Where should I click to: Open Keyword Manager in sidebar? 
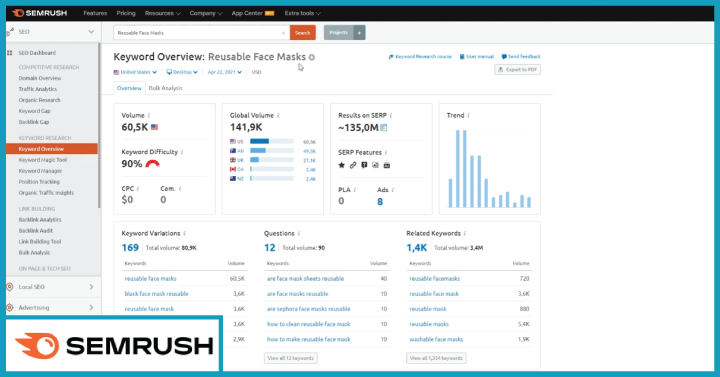tap(40, 171)
